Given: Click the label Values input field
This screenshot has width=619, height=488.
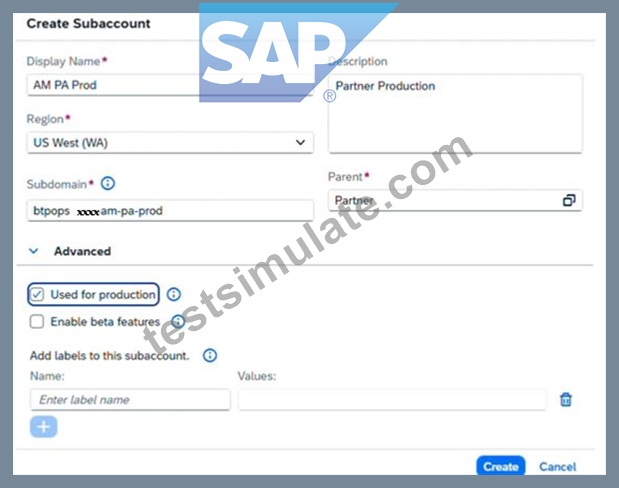Looking at the screenshot, I should coord(392,400).
